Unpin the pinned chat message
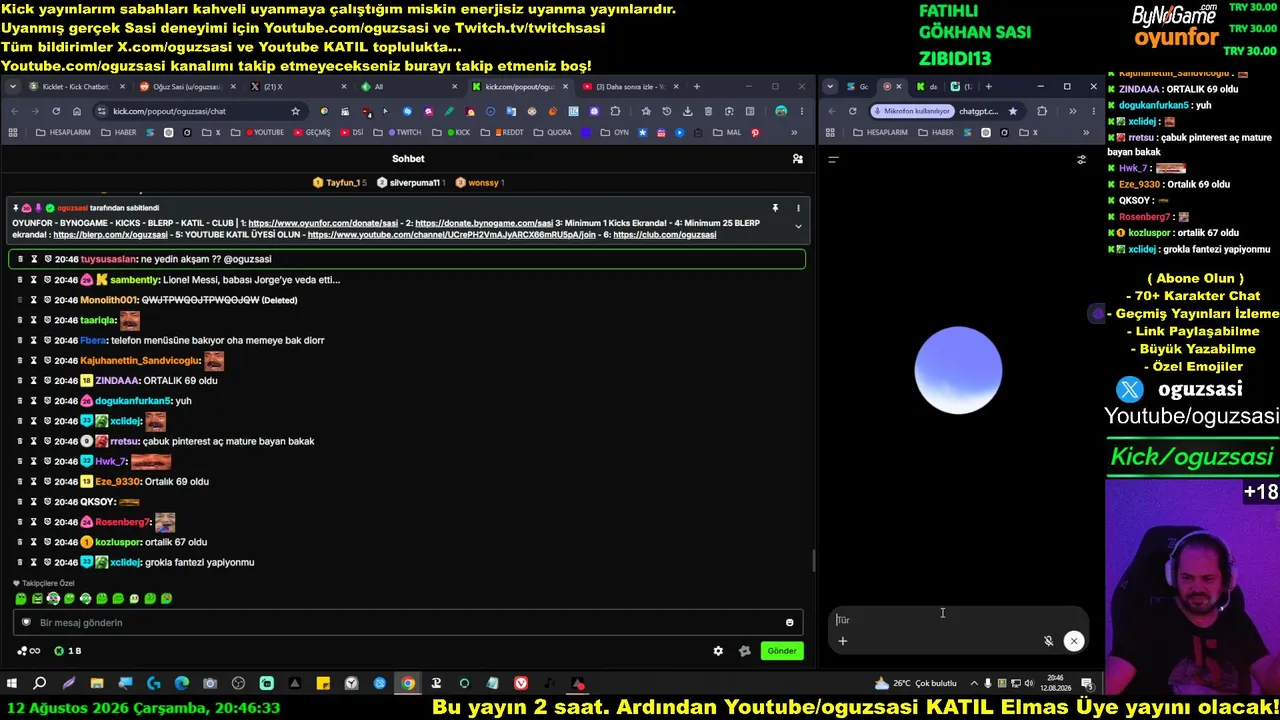Screen dimensions: 1280x720 click(x=775, y=208)
